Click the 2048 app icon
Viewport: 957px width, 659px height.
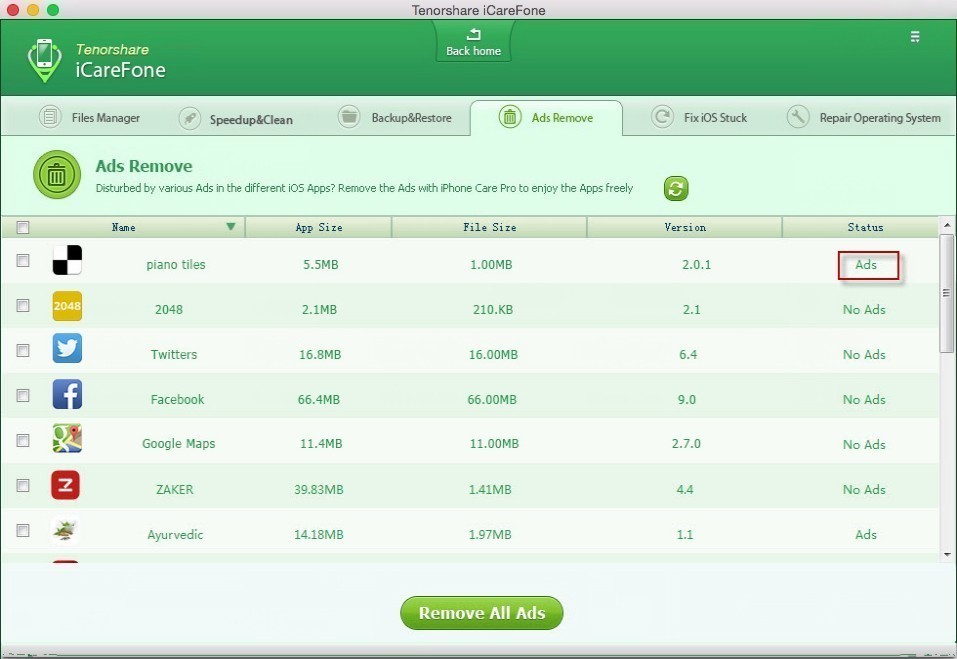[x=67, y=306]
